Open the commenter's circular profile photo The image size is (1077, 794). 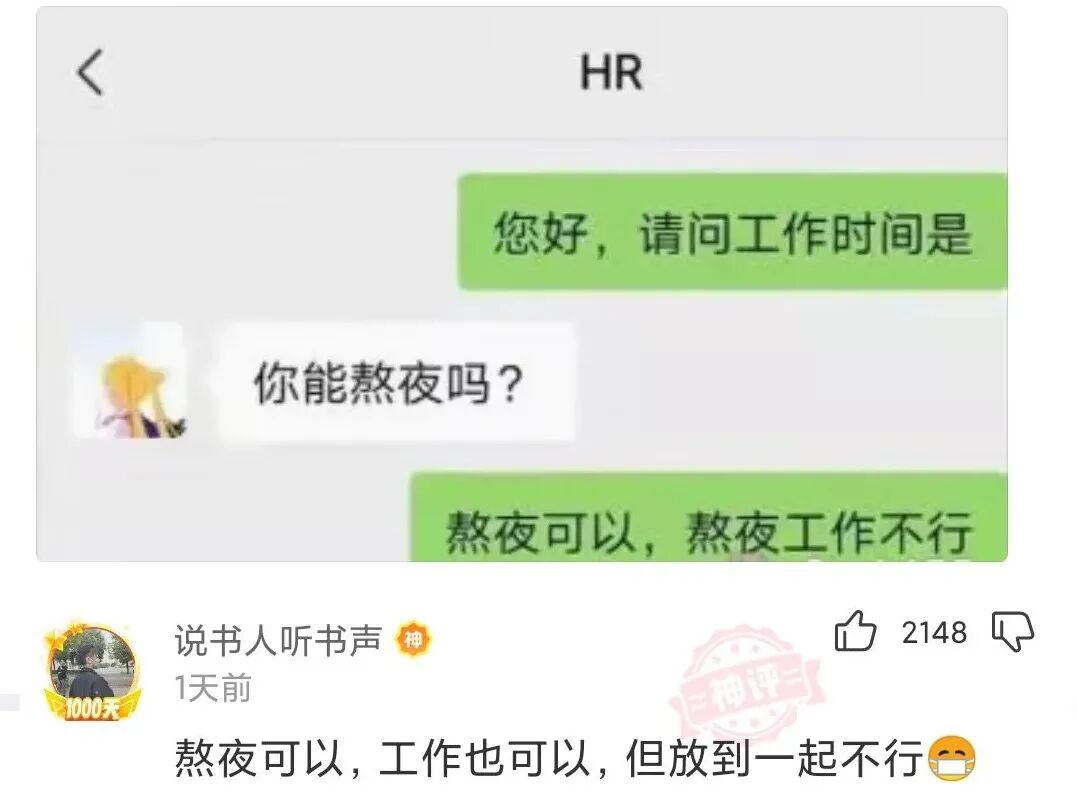tap(93, 664)
